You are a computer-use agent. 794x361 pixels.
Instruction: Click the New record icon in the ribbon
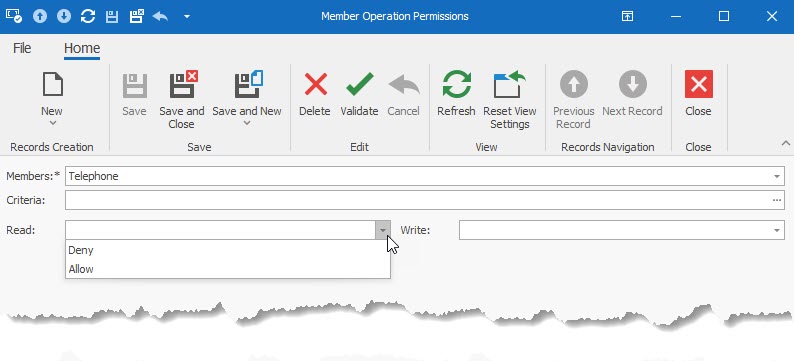pyautogui.click(x=52, y=84)
